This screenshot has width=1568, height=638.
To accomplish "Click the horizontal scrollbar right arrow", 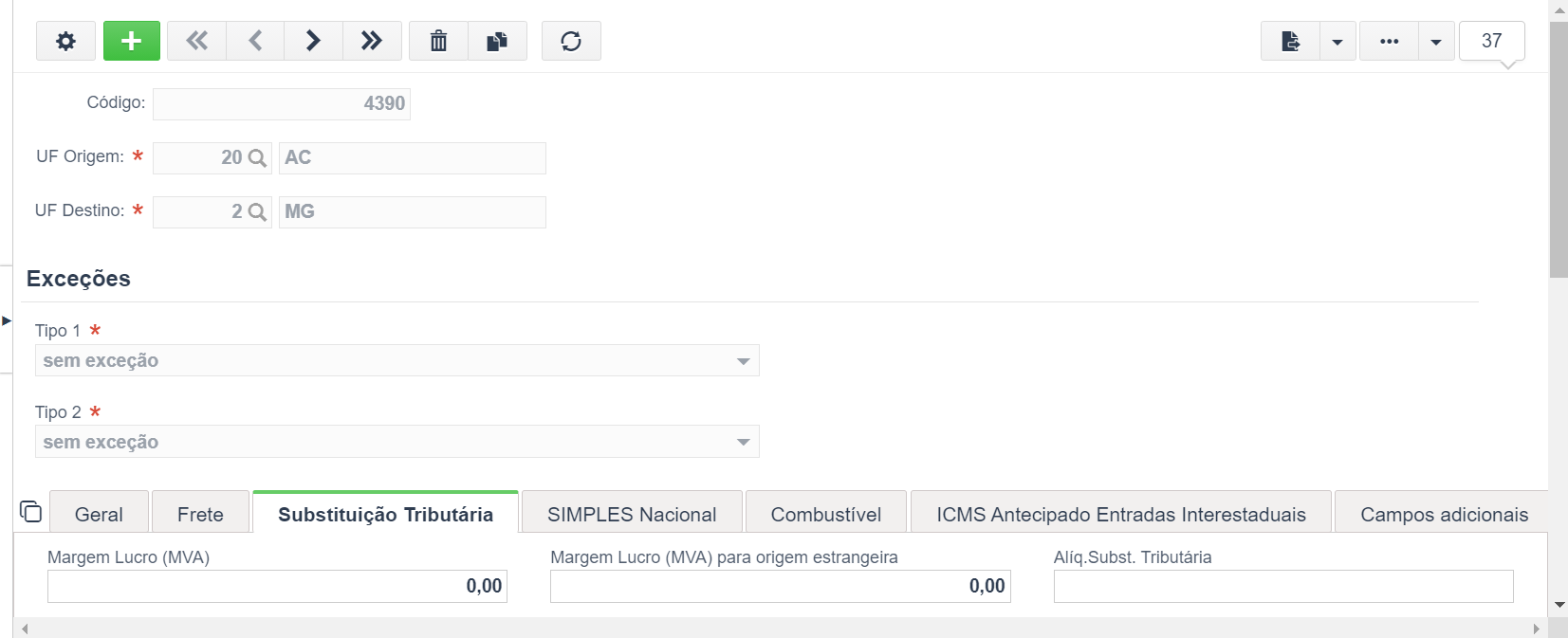I will [1537, 629].
